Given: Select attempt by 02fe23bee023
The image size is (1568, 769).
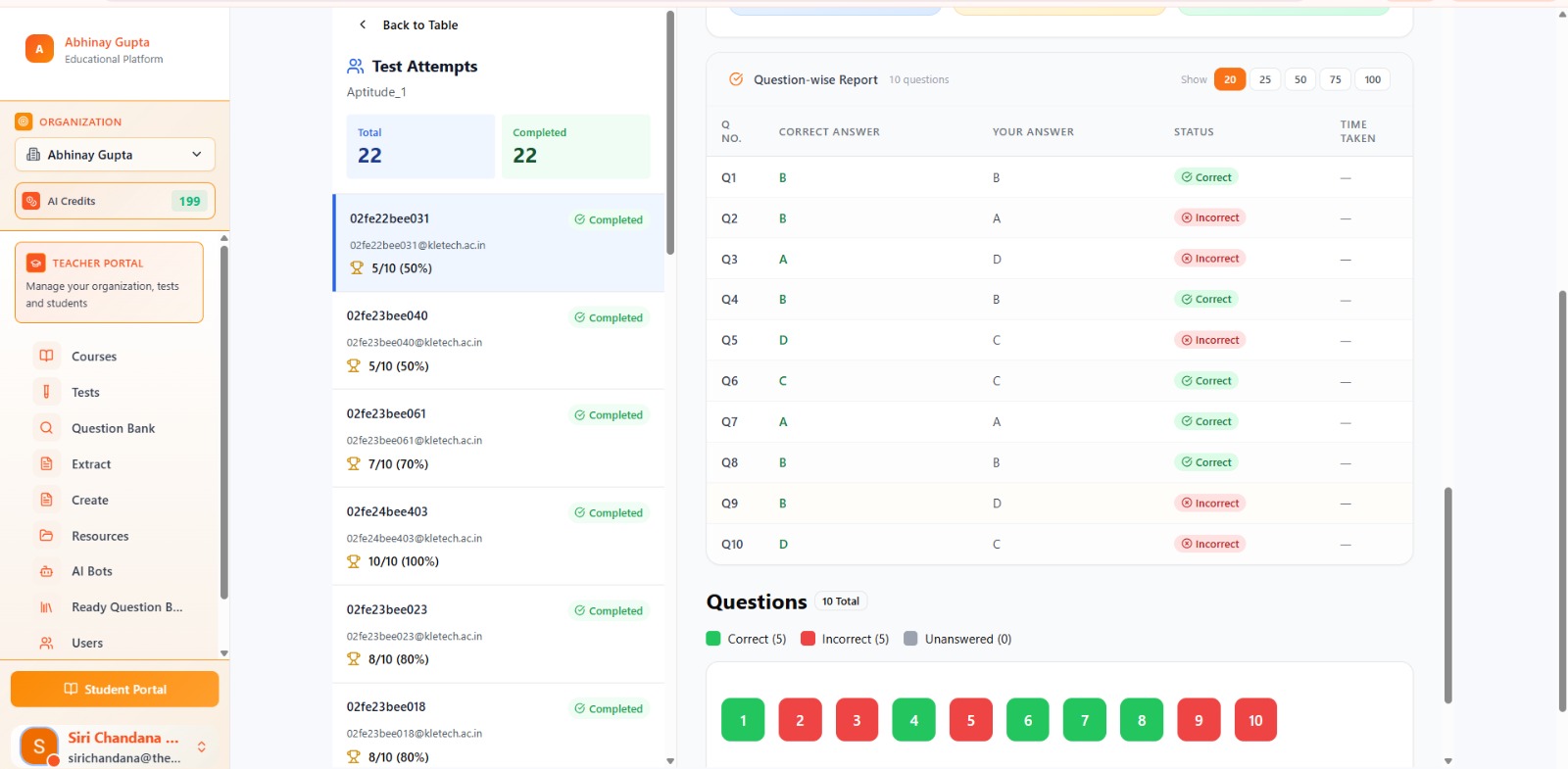Looking at the screenshot, I should click(499, 635).
